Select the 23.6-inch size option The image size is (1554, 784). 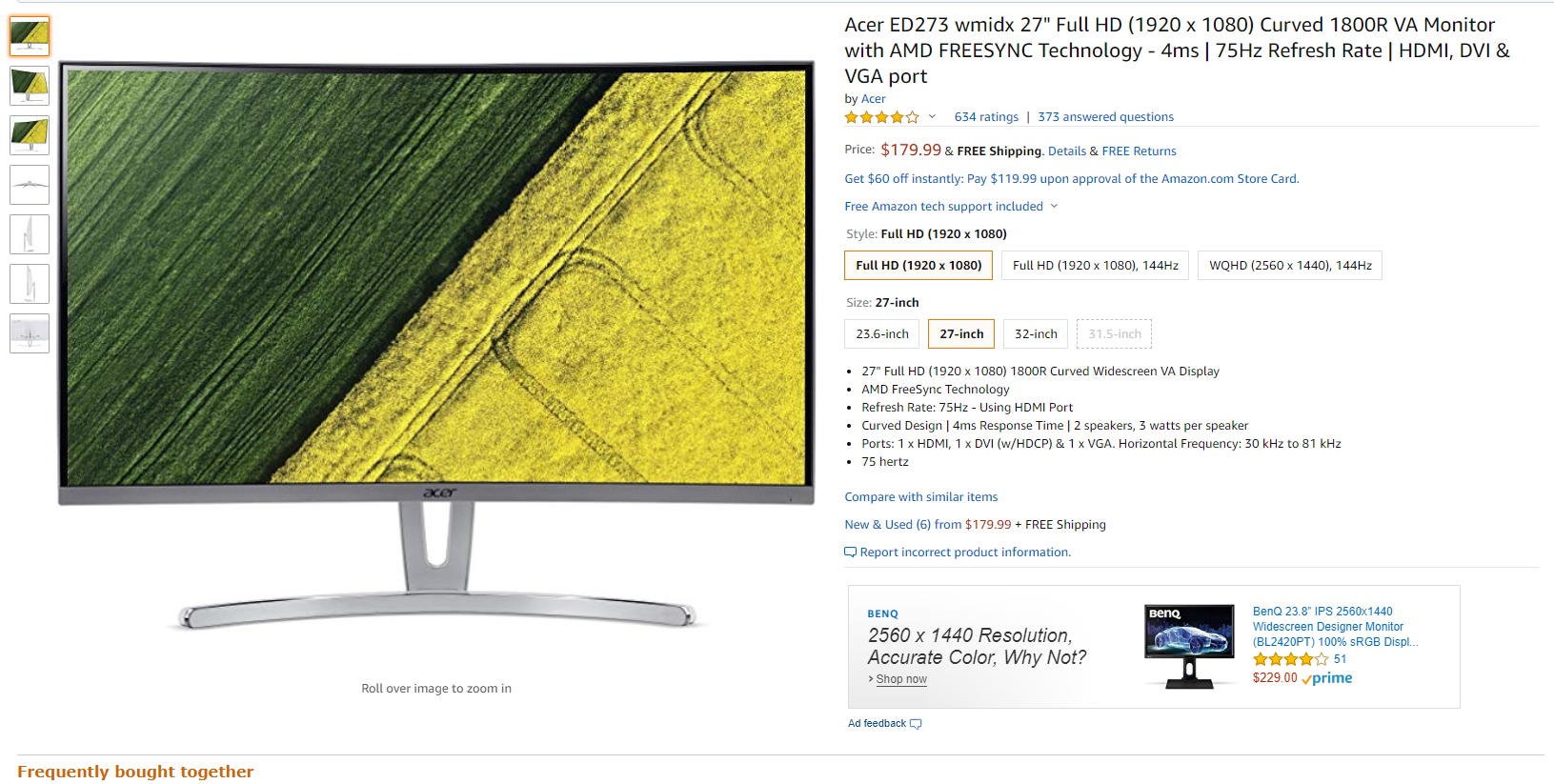point(882,334)
